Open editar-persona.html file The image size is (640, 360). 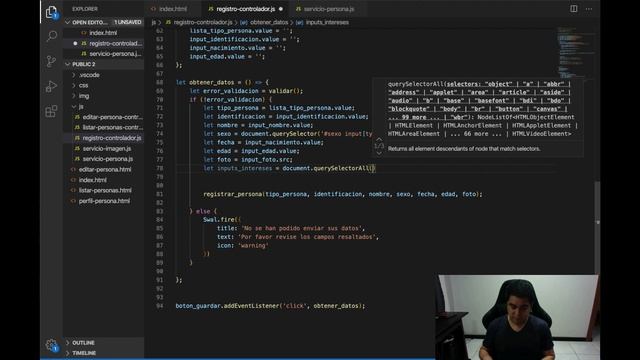point(105,169)
